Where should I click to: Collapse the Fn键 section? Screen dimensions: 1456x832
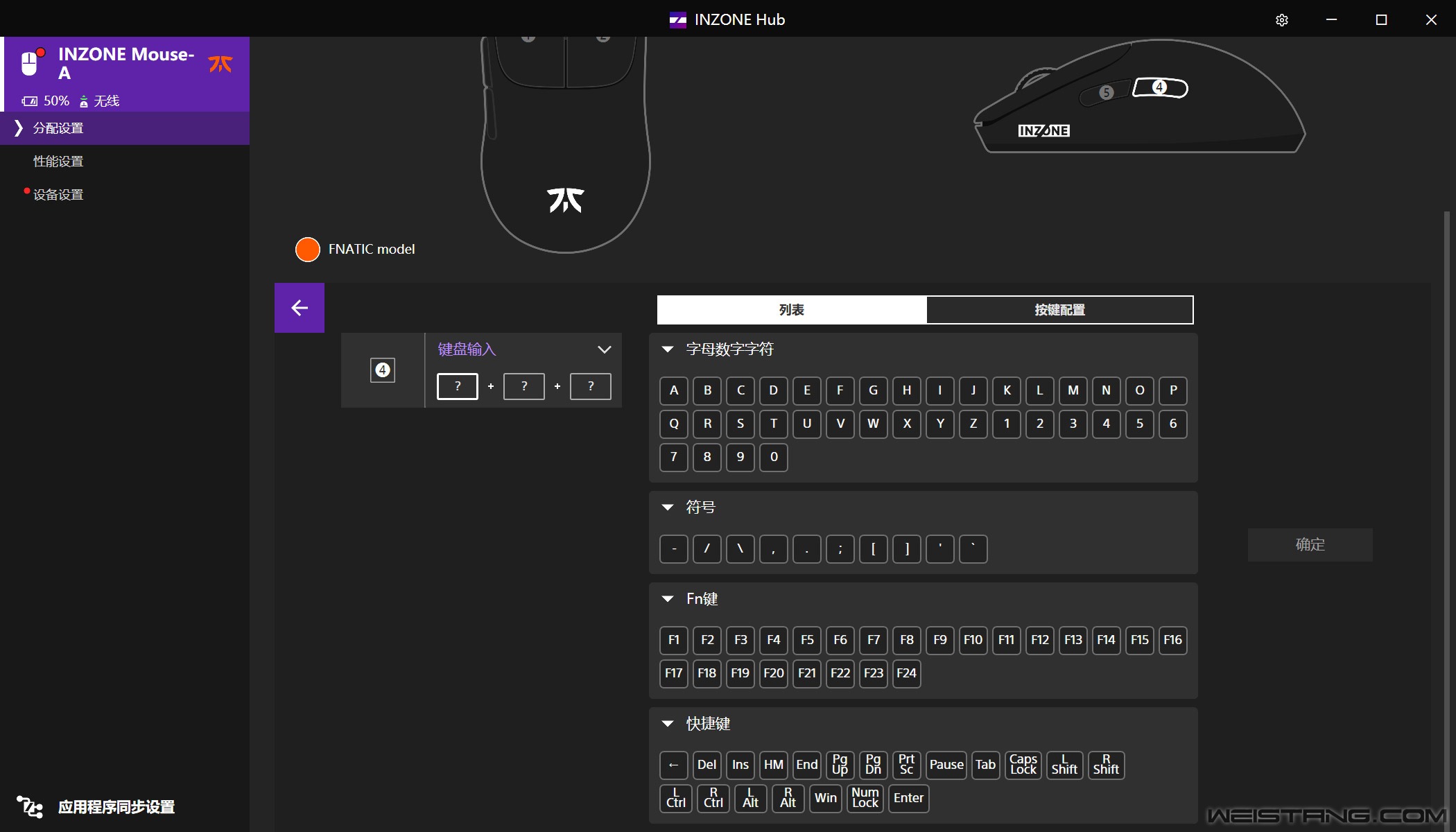(668, 599)
